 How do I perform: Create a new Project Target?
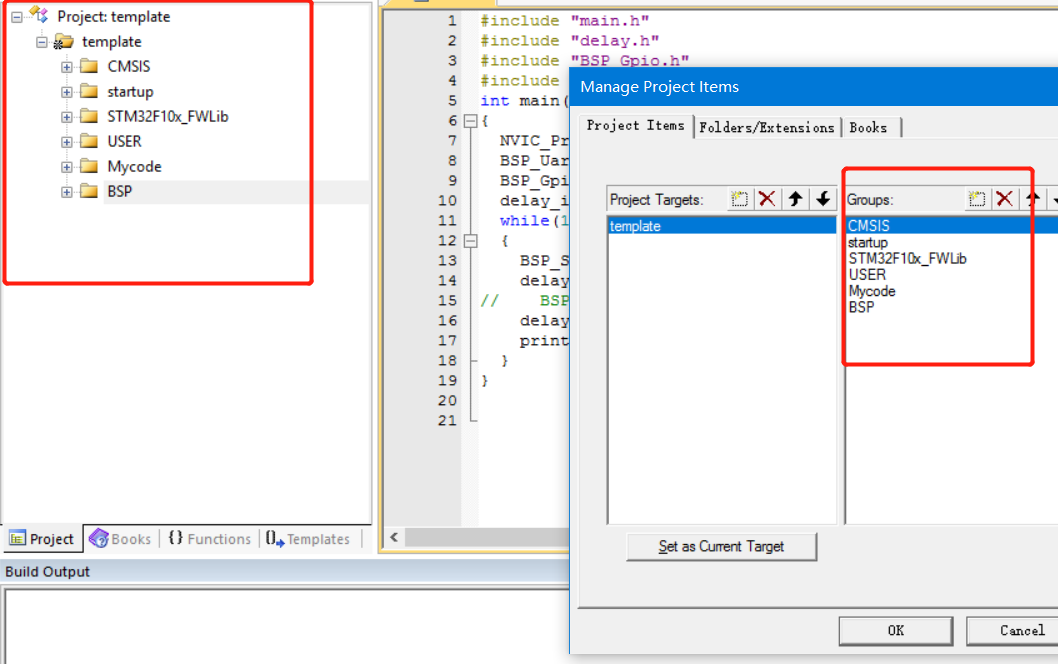pos(740,199)
